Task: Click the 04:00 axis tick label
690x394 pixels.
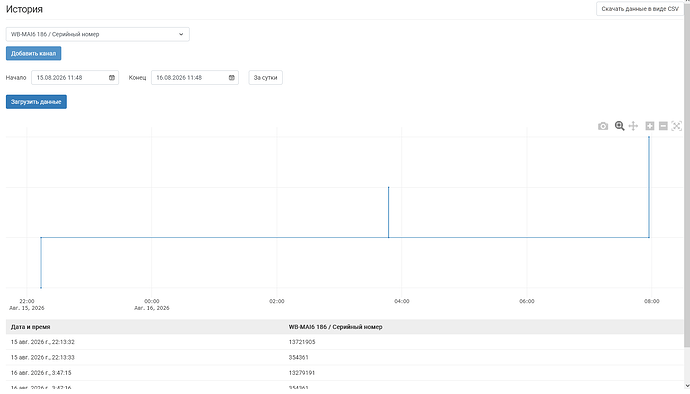Action: (x=402, y=301)
